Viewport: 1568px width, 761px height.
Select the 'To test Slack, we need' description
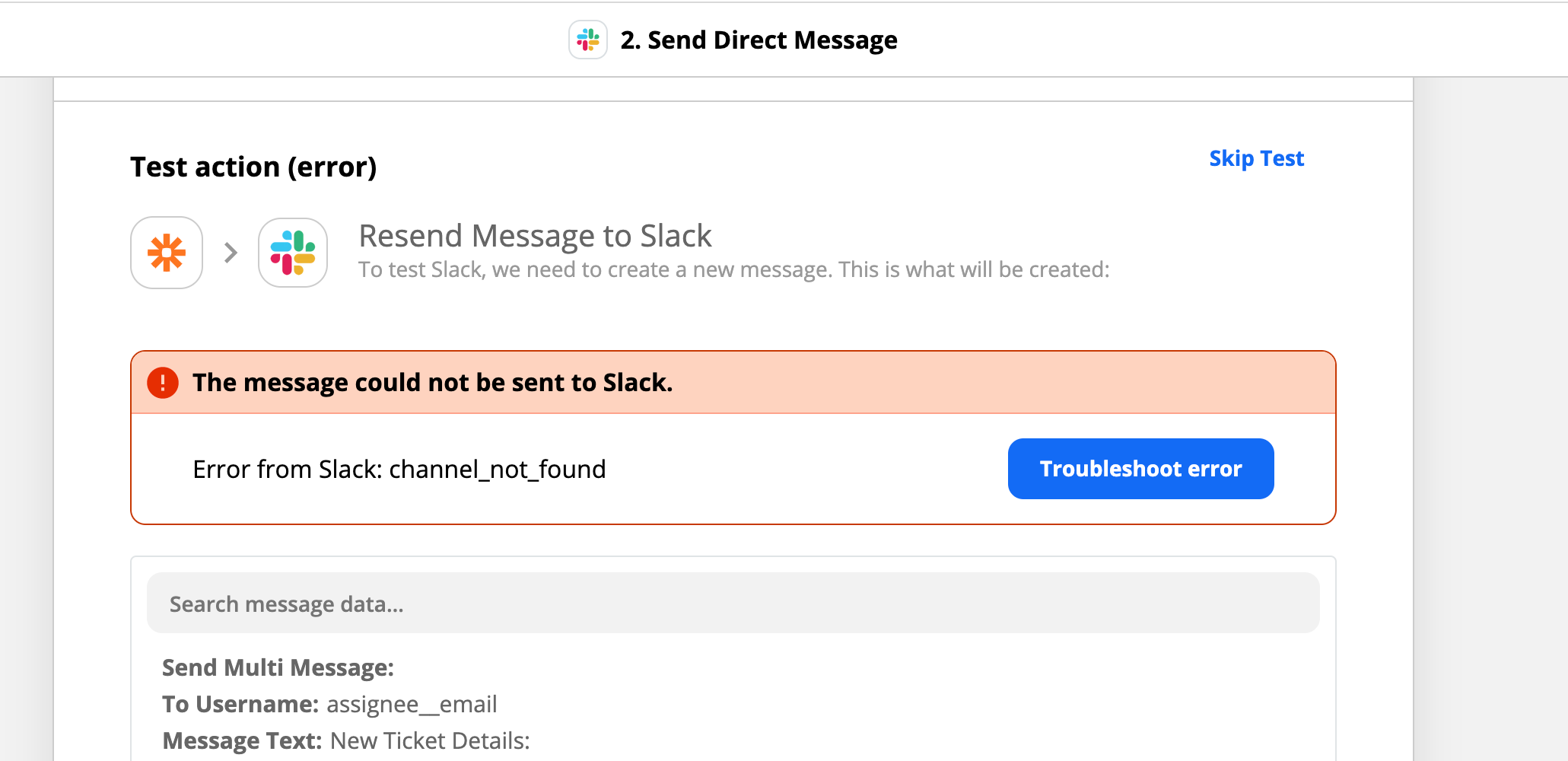734,269
